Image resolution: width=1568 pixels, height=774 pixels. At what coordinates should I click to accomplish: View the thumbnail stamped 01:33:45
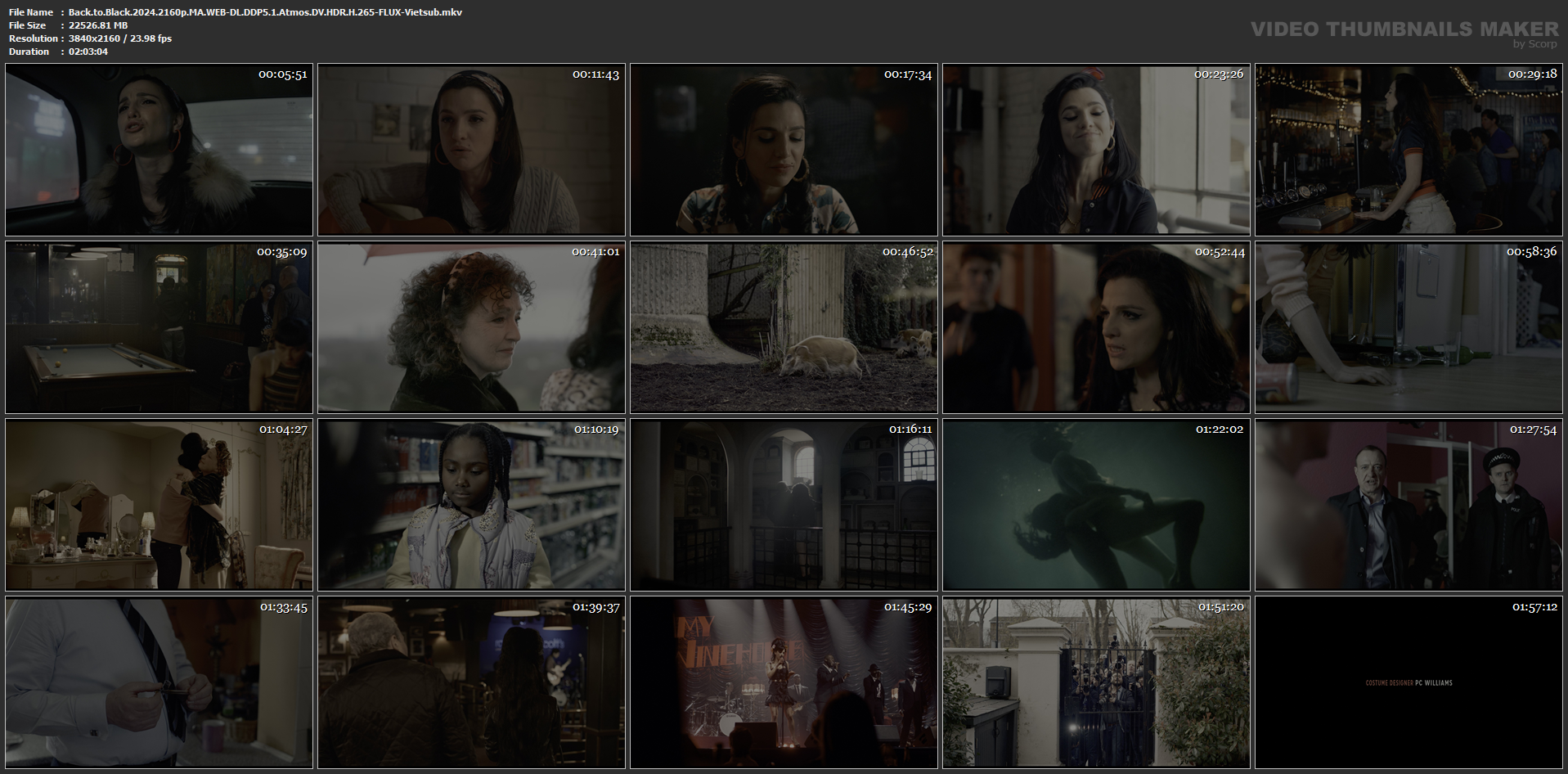tap(159, 682)
